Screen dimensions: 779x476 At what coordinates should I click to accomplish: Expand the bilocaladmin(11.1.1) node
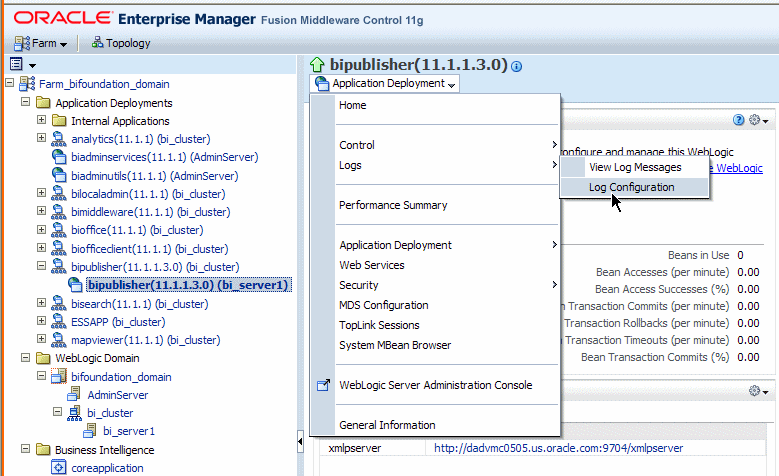[41, 193]
